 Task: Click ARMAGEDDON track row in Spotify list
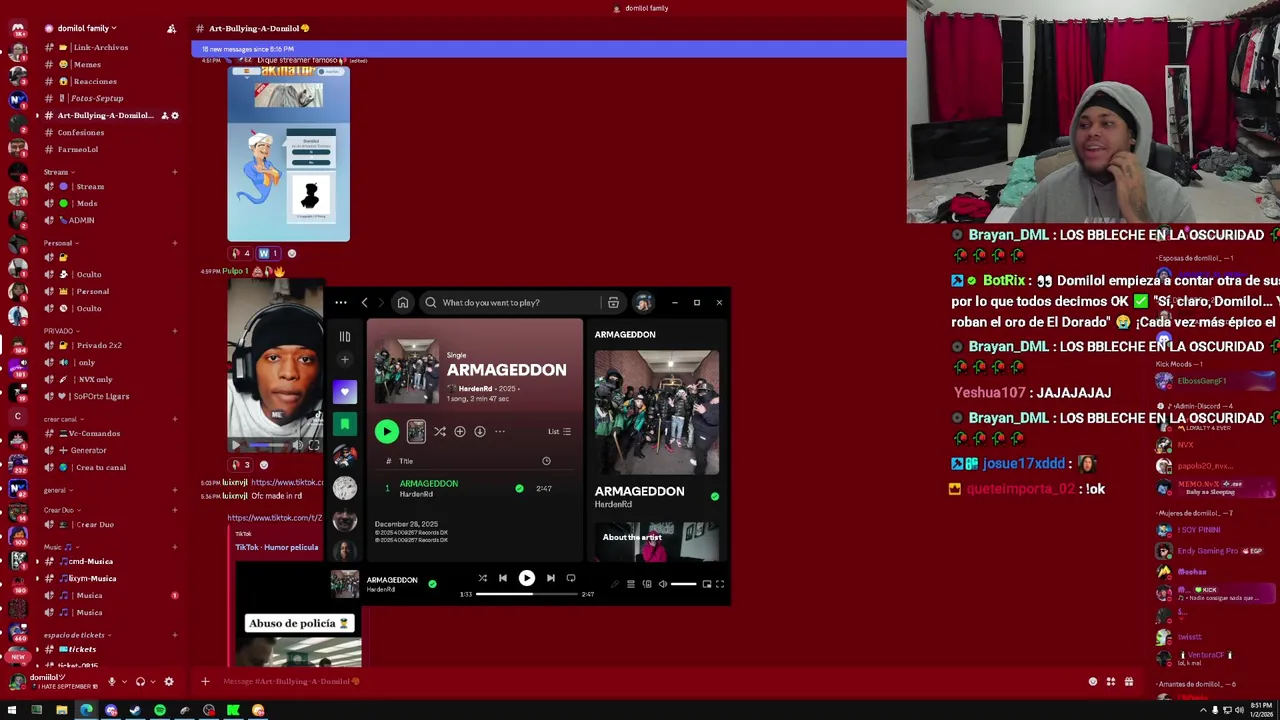(x=475, y=488)
